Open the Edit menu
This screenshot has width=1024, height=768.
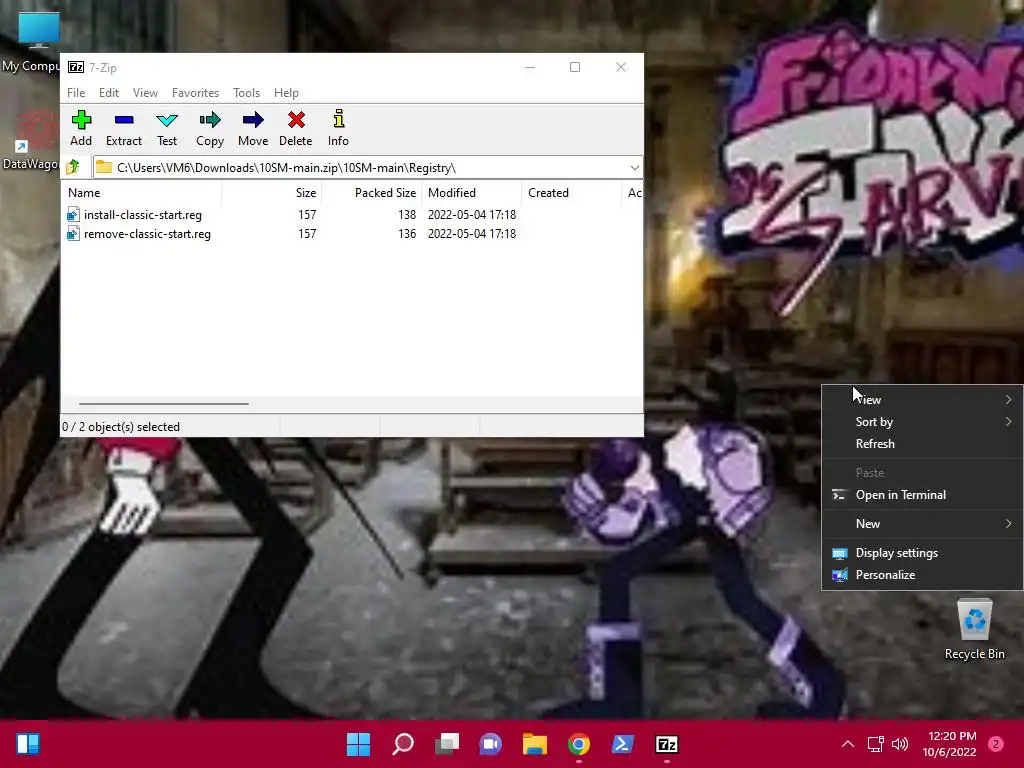click(x=108, y=93)
